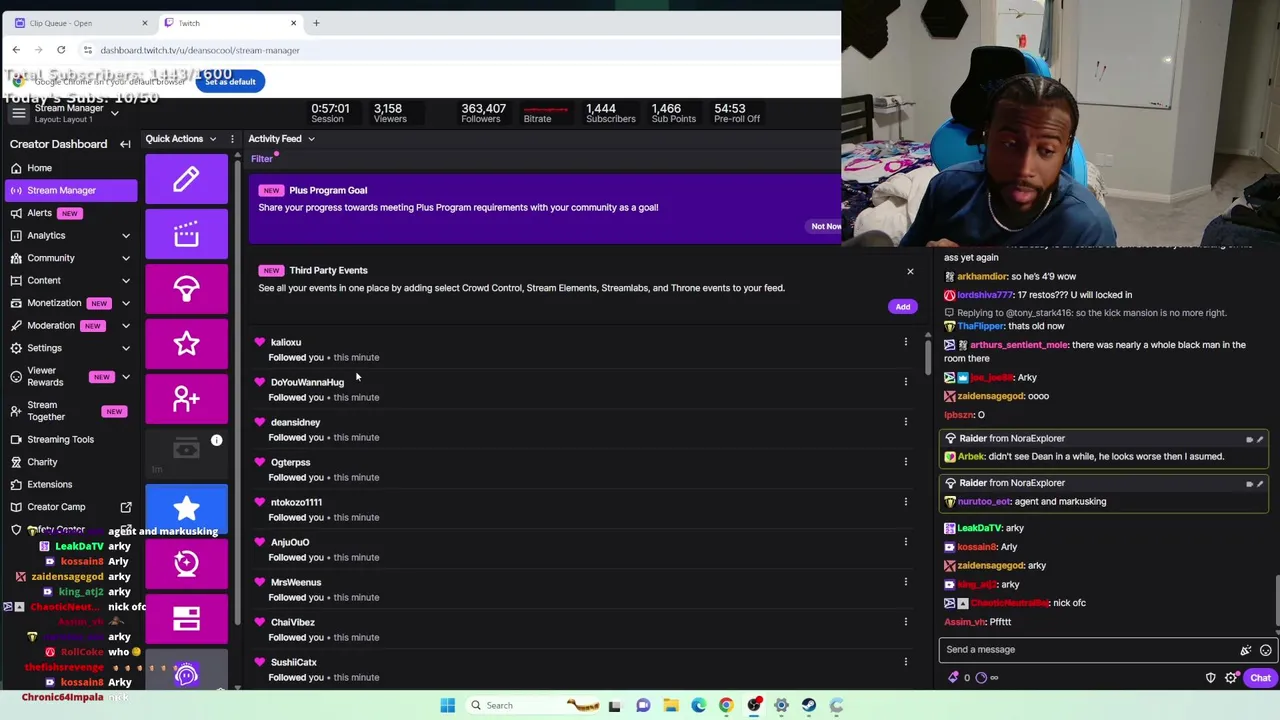This screenshot has height=720, width=1280.
Task: Collapse the Creator Dashboard sidebar arrow
Action: tap(125, 144)
